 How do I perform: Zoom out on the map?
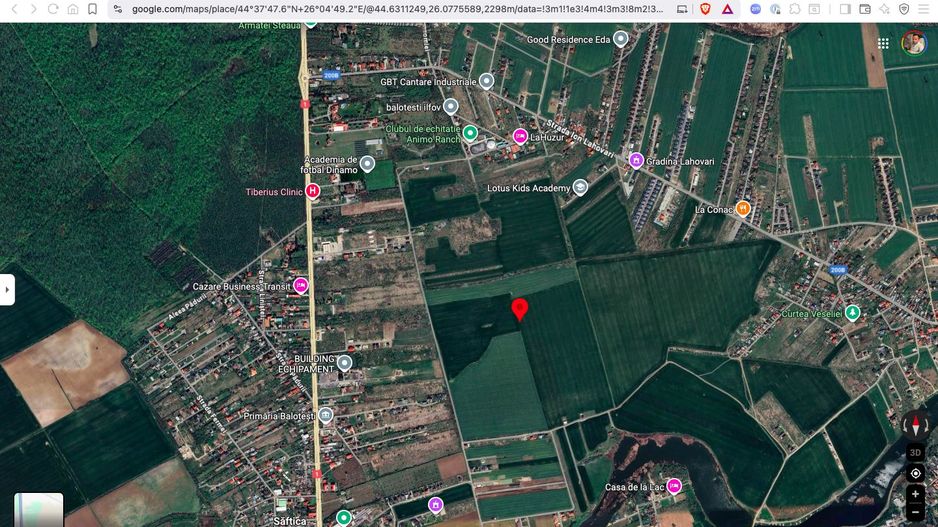tap(915, 513)
